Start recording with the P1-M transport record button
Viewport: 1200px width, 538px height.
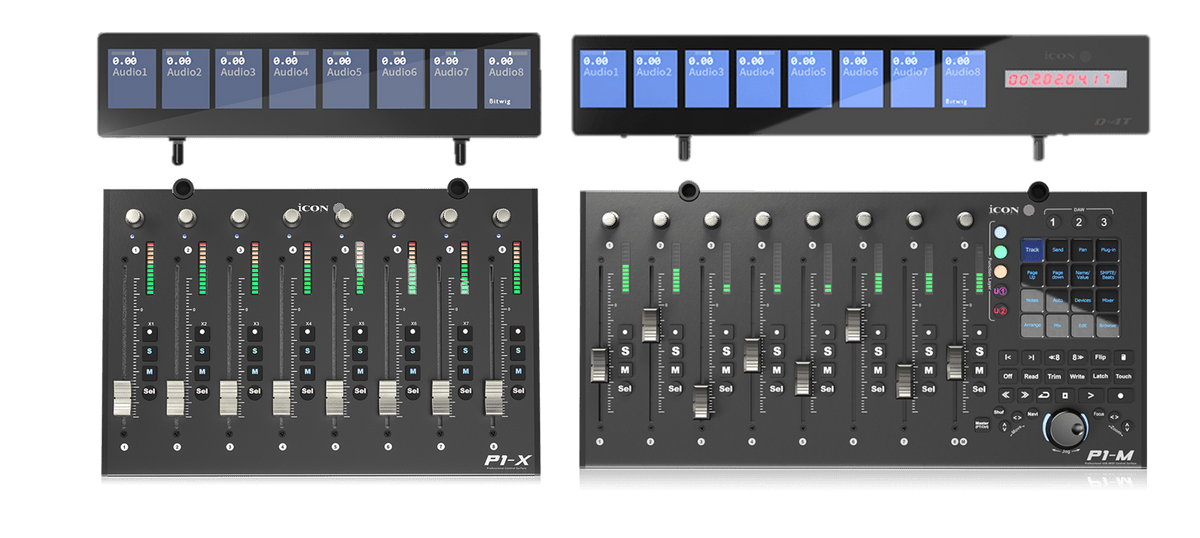tap(1121, 395)
